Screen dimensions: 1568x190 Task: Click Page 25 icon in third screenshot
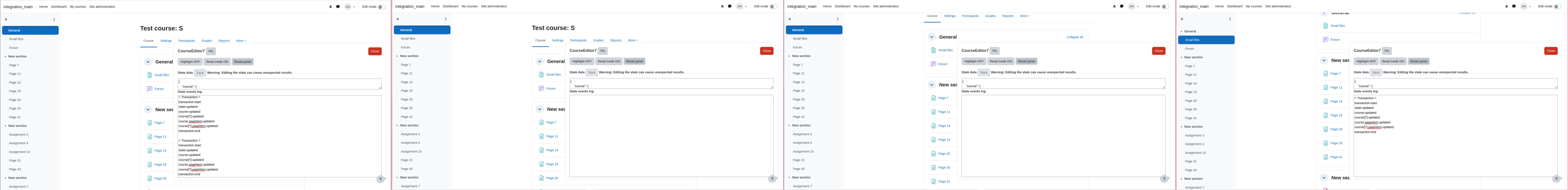click(934, 167)
